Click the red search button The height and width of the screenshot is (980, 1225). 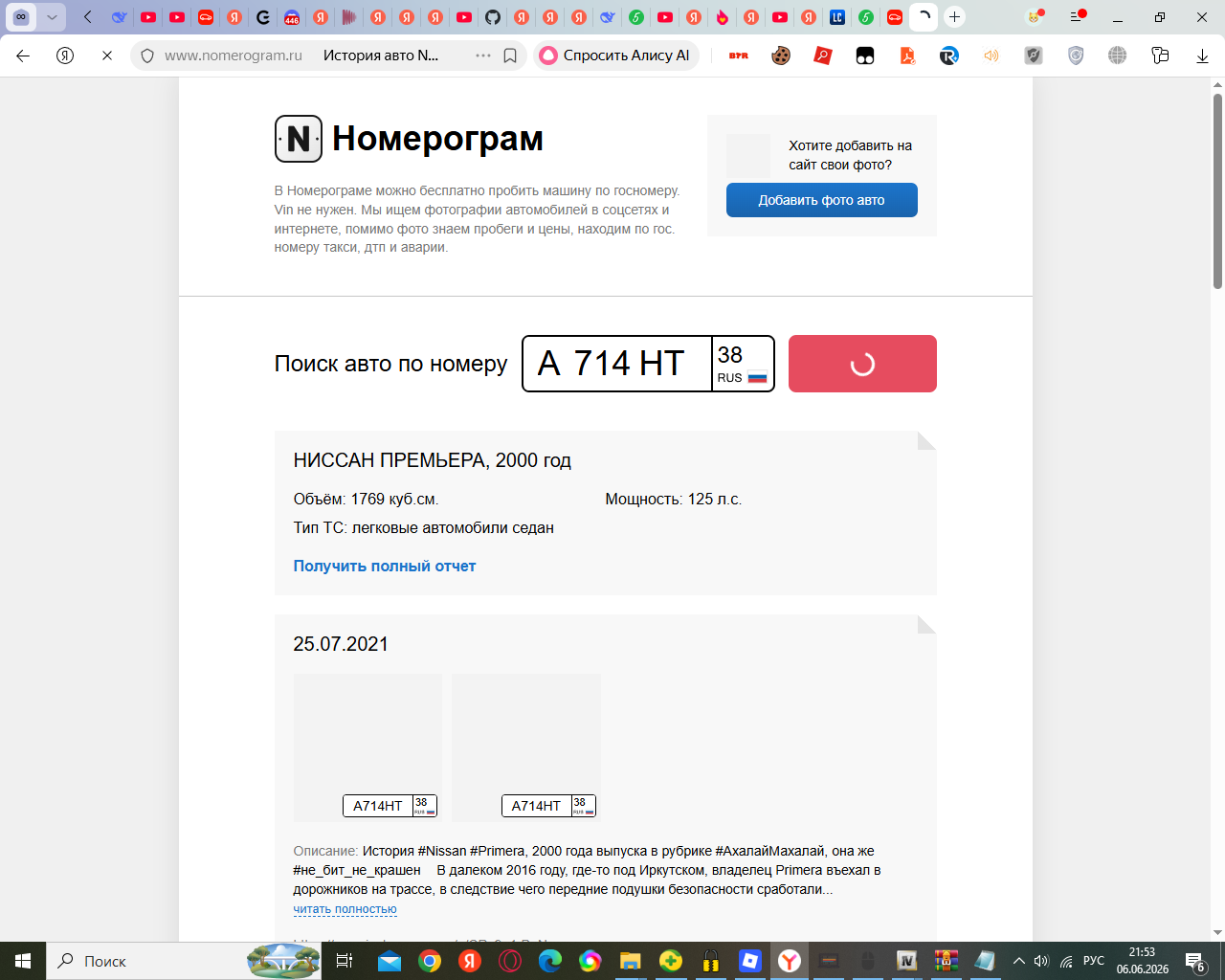pyautogui.click(x=862, y=364)
